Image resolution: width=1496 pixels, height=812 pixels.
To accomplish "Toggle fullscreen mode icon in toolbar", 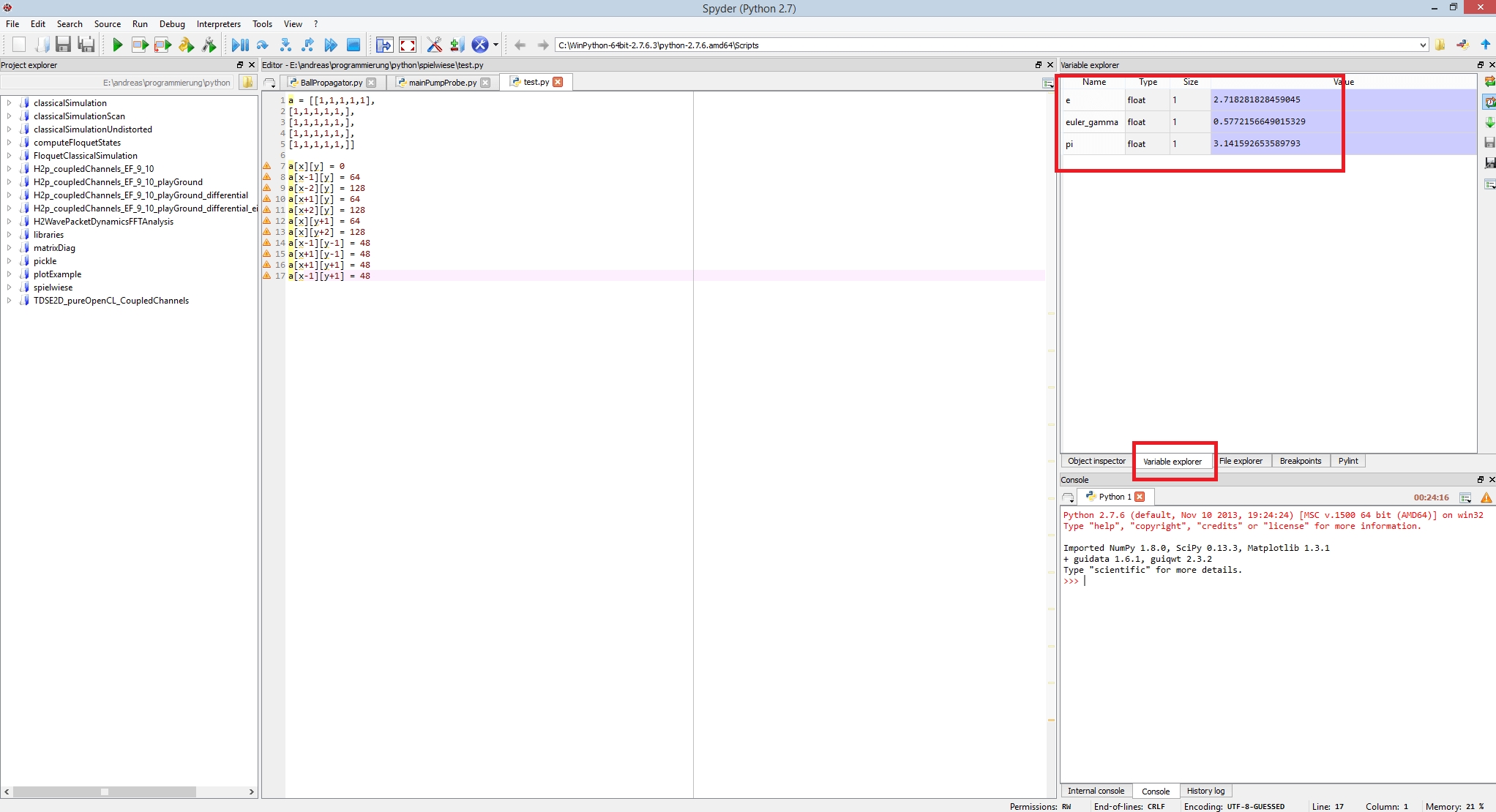I will coord(408,45).
